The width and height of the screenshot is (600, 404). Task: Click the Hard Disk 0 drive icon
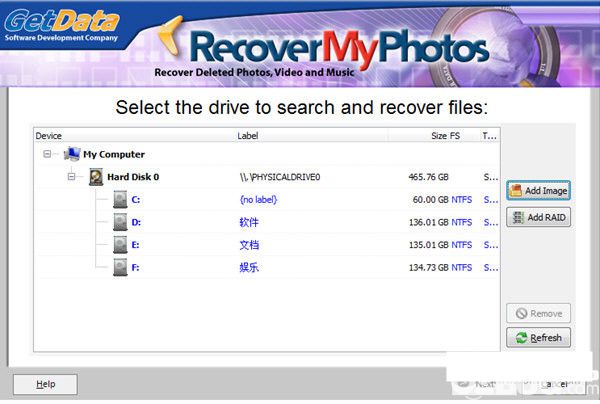click(96, 177)
